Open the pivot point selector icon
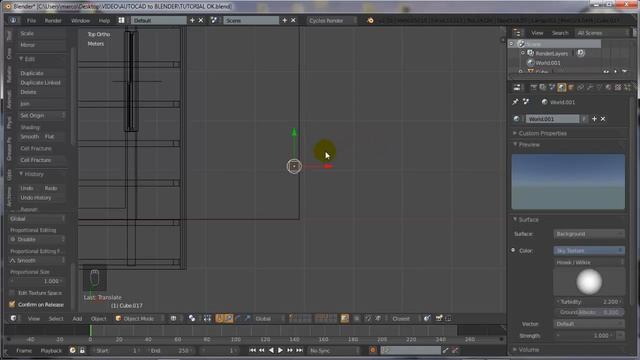Viewport: 640px width, 360px height. click(x=191, y=318)
